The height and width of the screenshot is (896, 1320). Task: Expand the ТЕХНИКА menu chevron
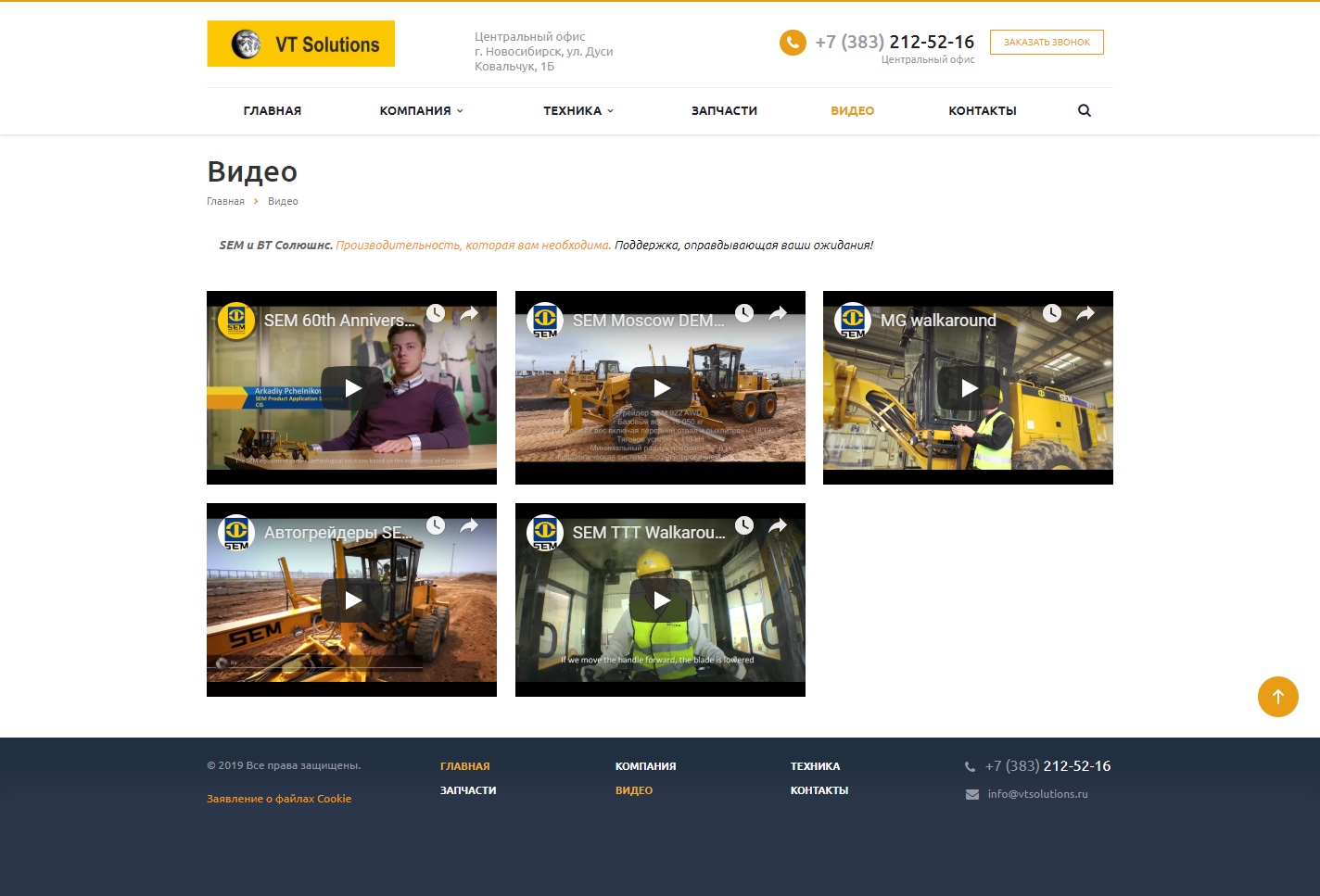coord(610,111)
